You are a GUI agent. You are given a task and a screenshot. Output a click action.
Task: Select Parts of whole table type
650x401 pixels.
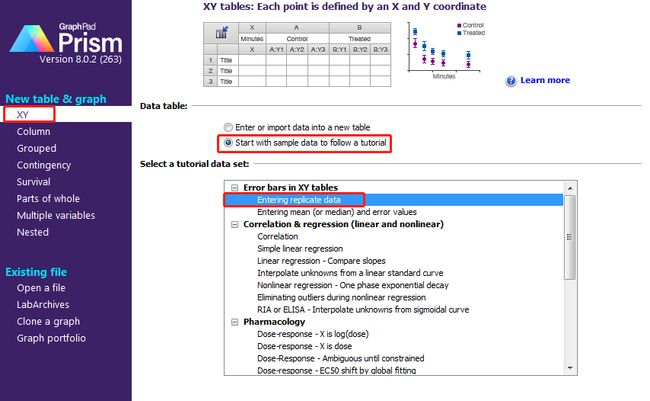[48, 199]
